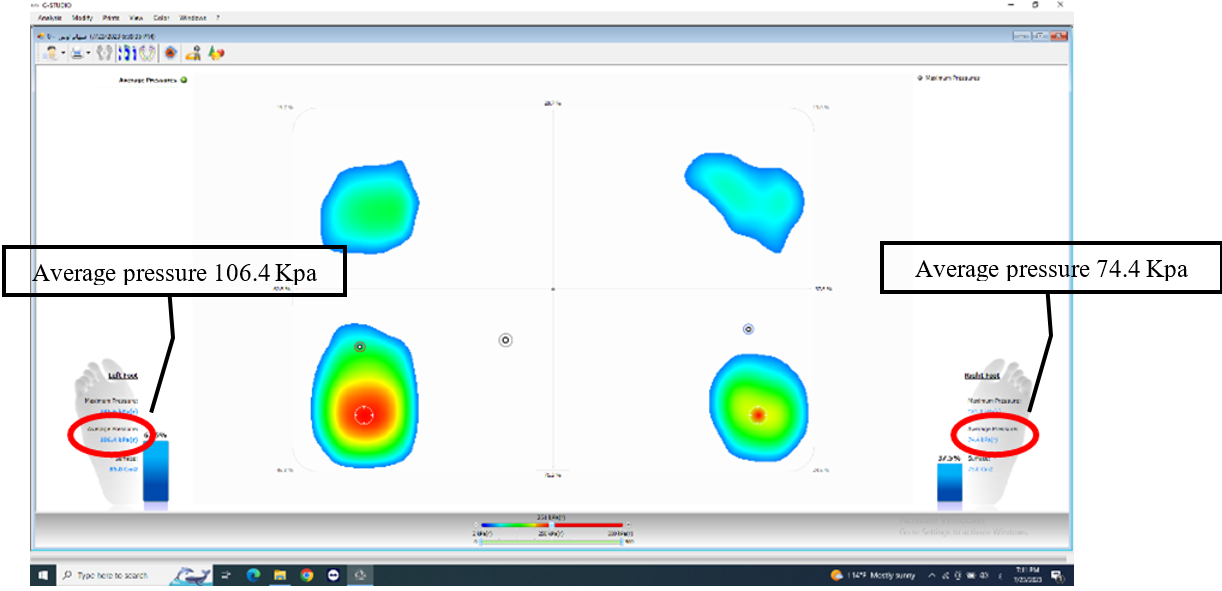Click the 3D colored peaks icon
Viewport: 1222px width, 591px height.
pyautogui.click(x=216, y=53)
